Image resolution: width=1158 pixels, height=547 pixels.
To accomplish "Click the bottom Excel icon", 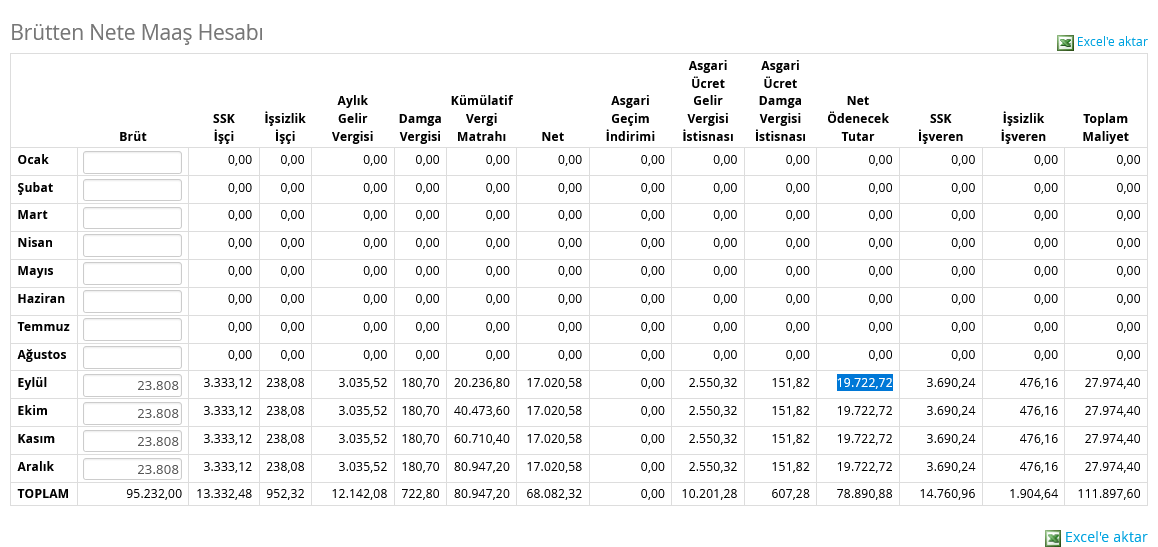I will (1053, 538).
